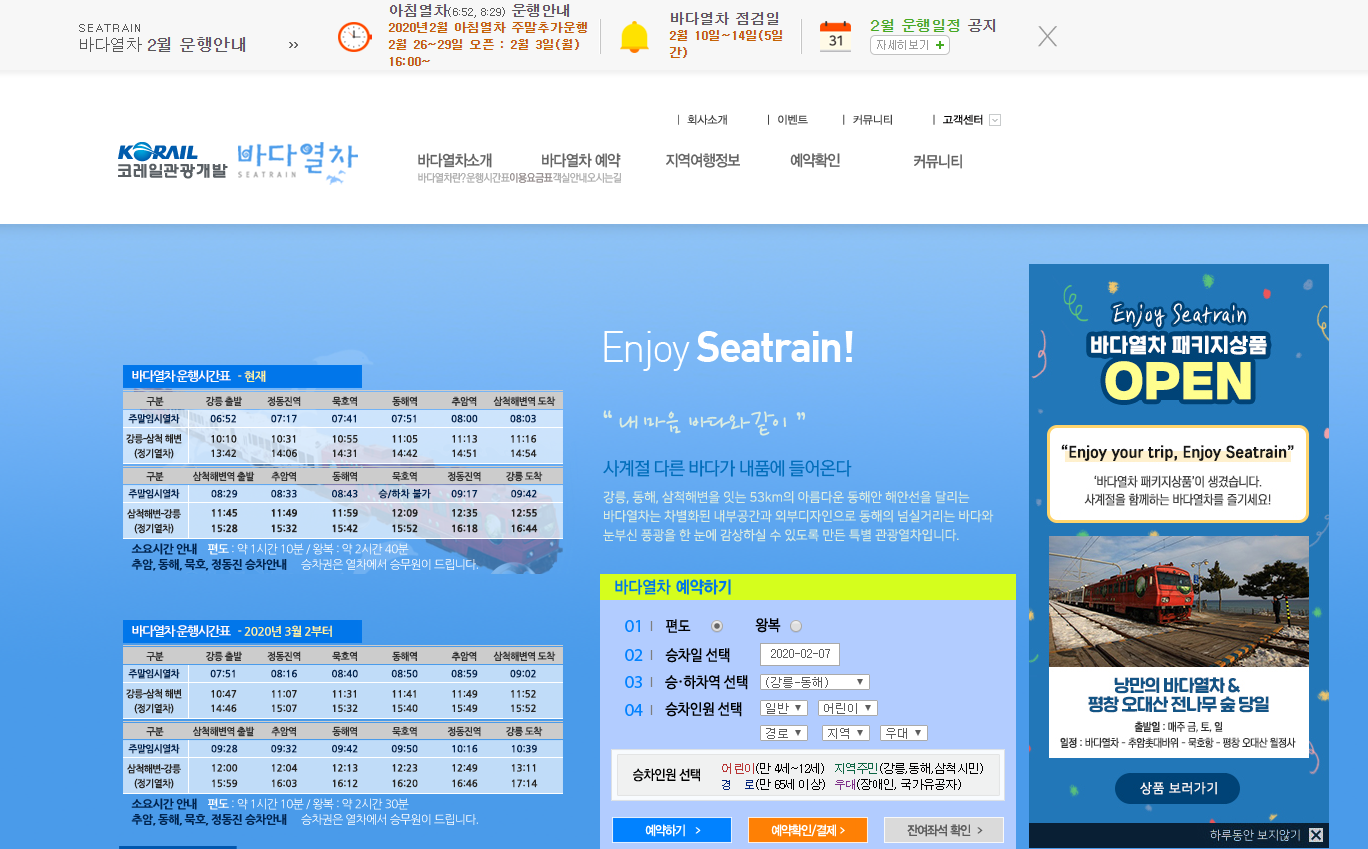Click the 상품 보러가기 button in the banner
This screenshot has width=1368, height=849.
point(1178,788)
